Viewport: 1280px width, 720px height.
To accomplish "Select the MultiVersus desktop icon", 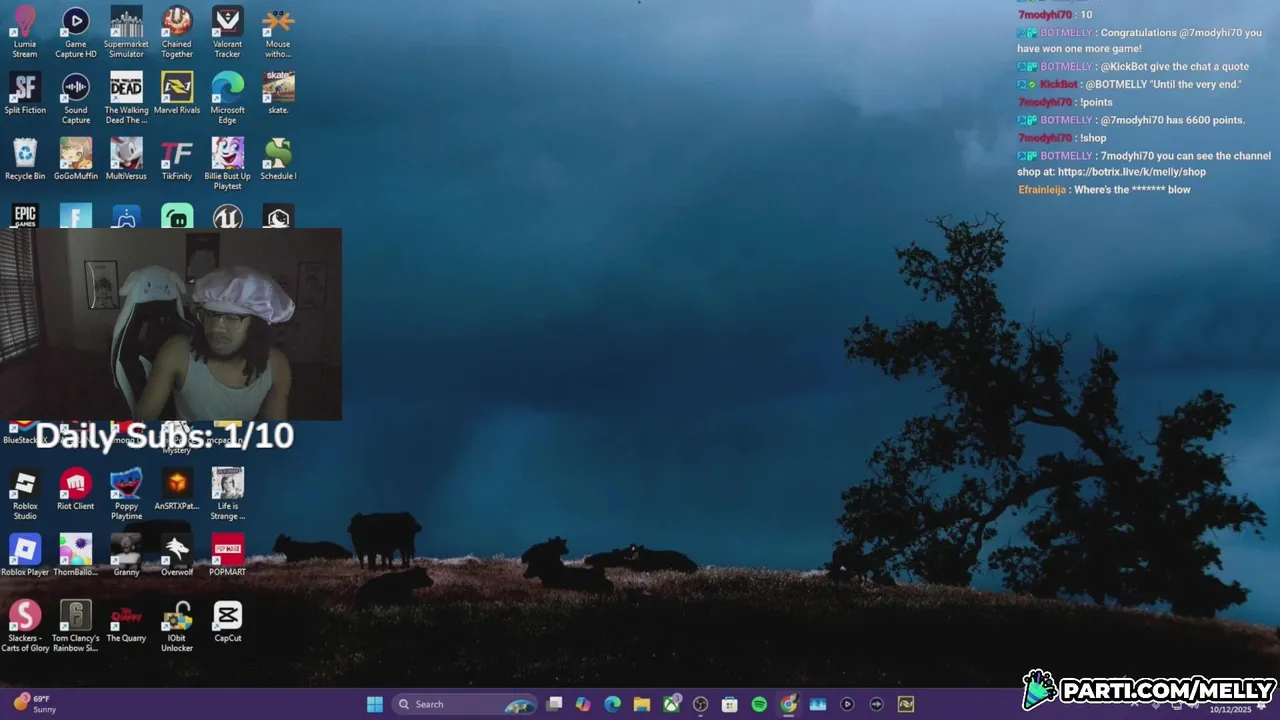I will tap(126, 159).
